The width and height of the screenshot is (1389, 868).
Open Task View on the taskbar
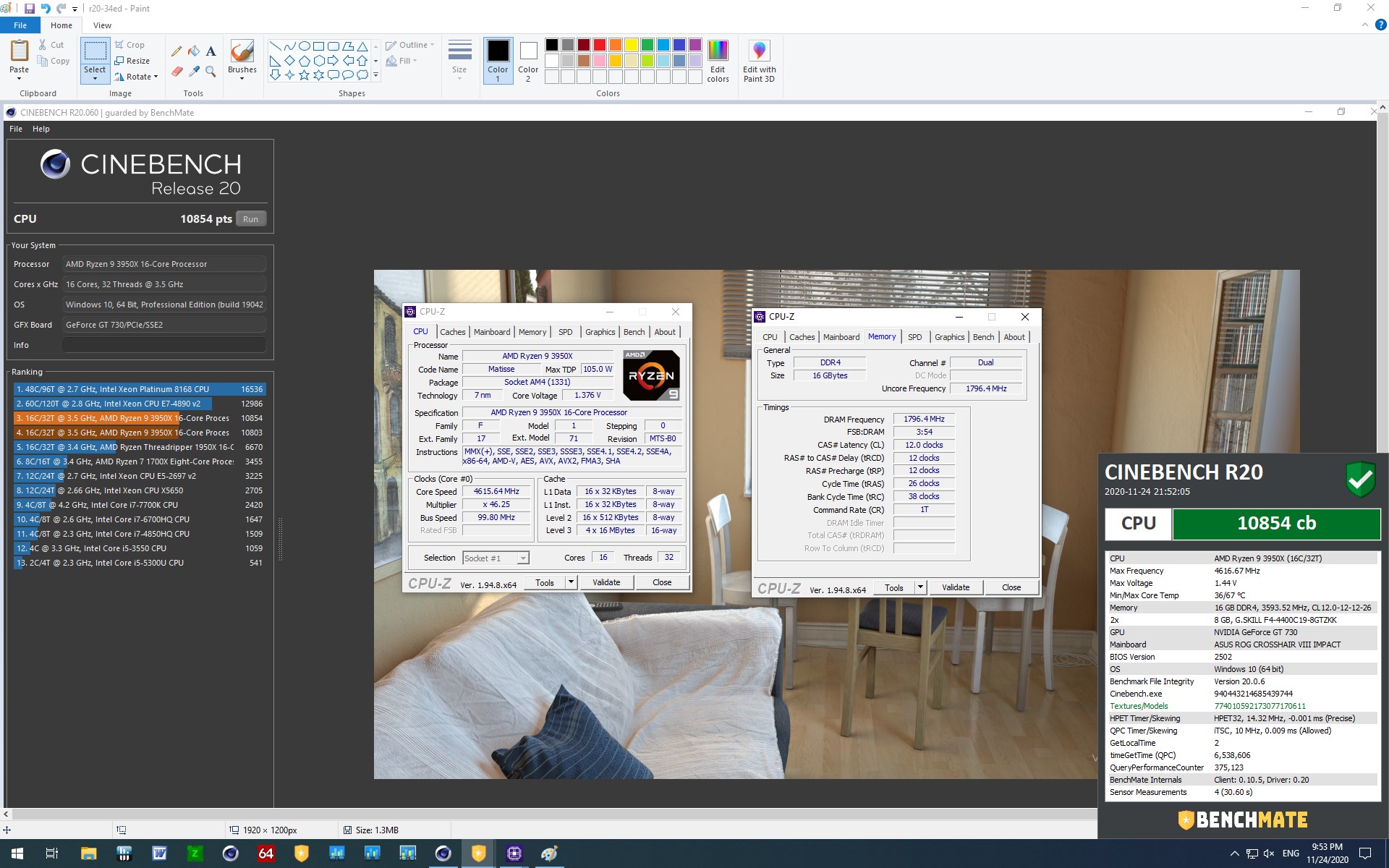[52, 854]
